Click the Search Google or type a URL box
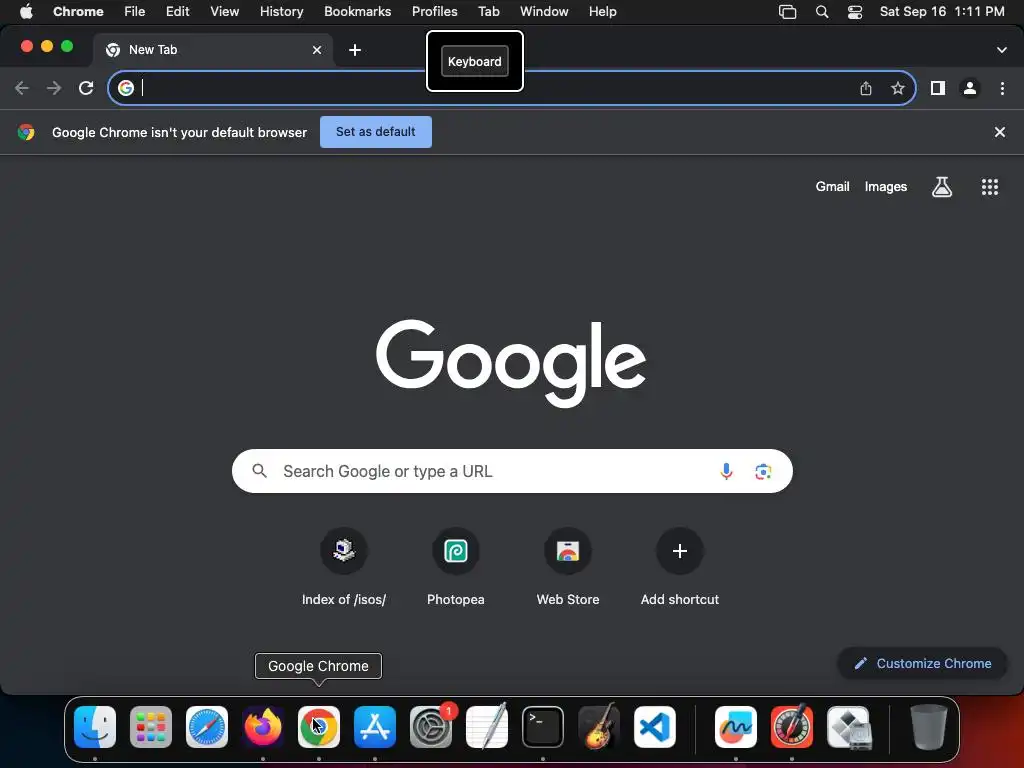 pos(512,471)
